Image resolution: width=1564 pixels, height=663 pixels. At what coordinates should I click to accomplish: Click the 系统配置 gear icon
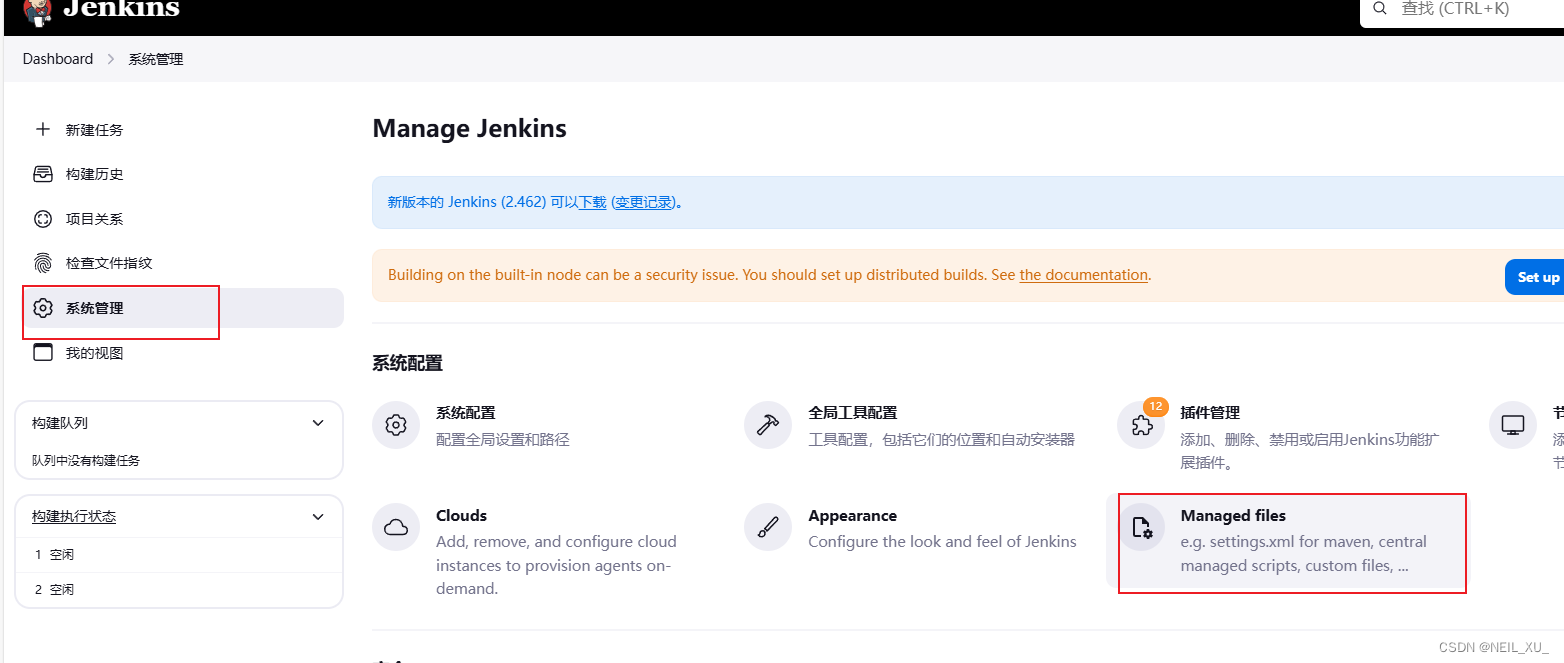(396, 425)
